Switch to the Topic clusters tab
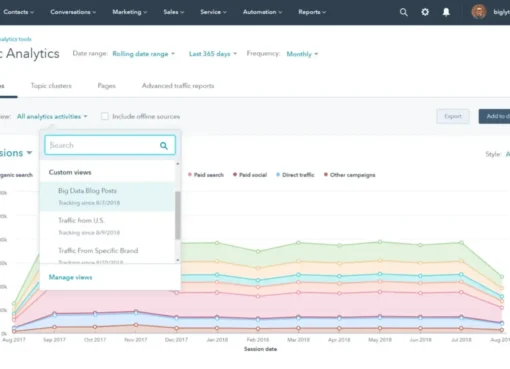This screenshot has height=369, width=510. point(51,86)
